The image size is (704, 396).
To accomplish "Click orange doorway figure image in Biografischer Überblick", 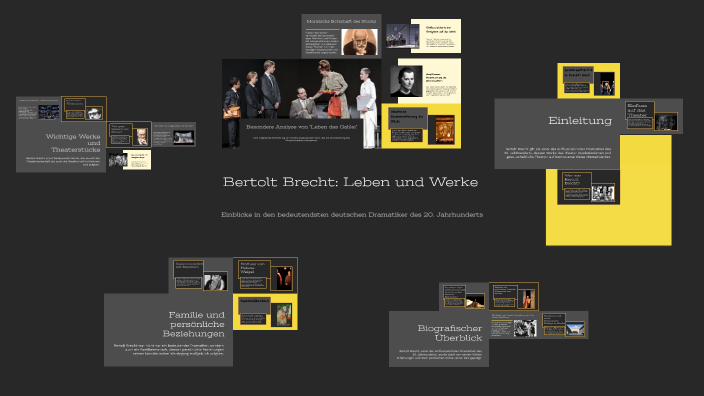I will [528, 299].
